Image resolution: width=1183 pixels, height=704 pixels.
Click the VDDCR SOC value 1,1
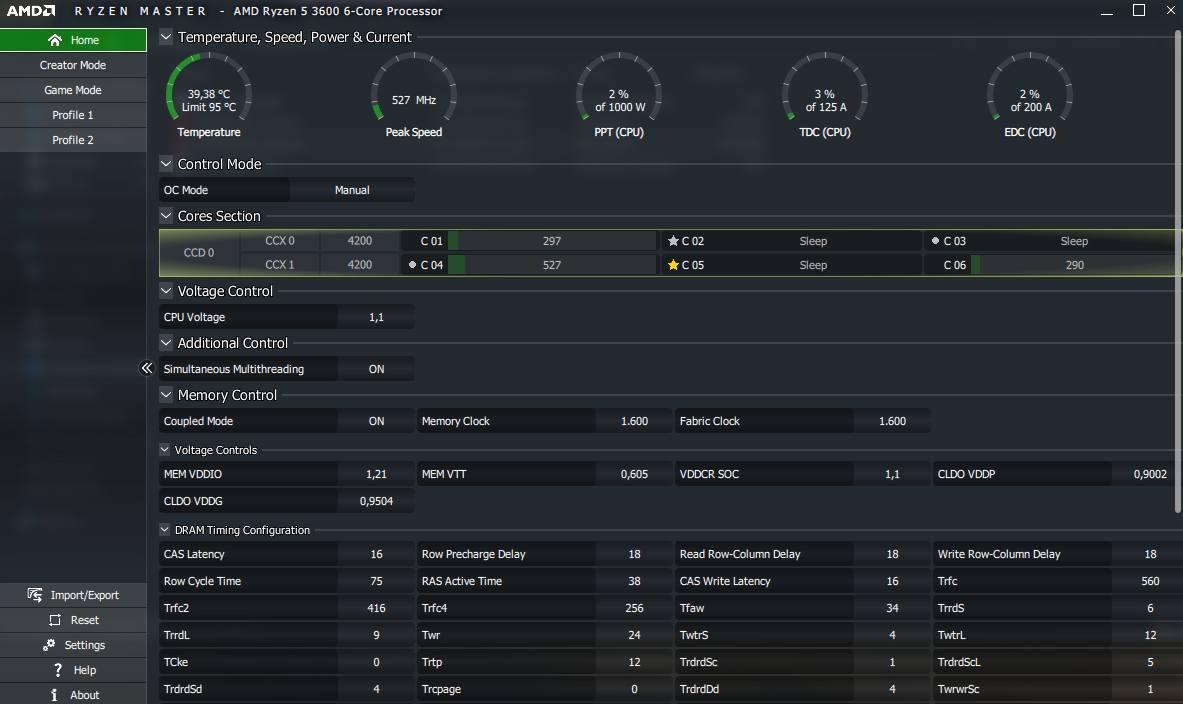coord(893,474)
